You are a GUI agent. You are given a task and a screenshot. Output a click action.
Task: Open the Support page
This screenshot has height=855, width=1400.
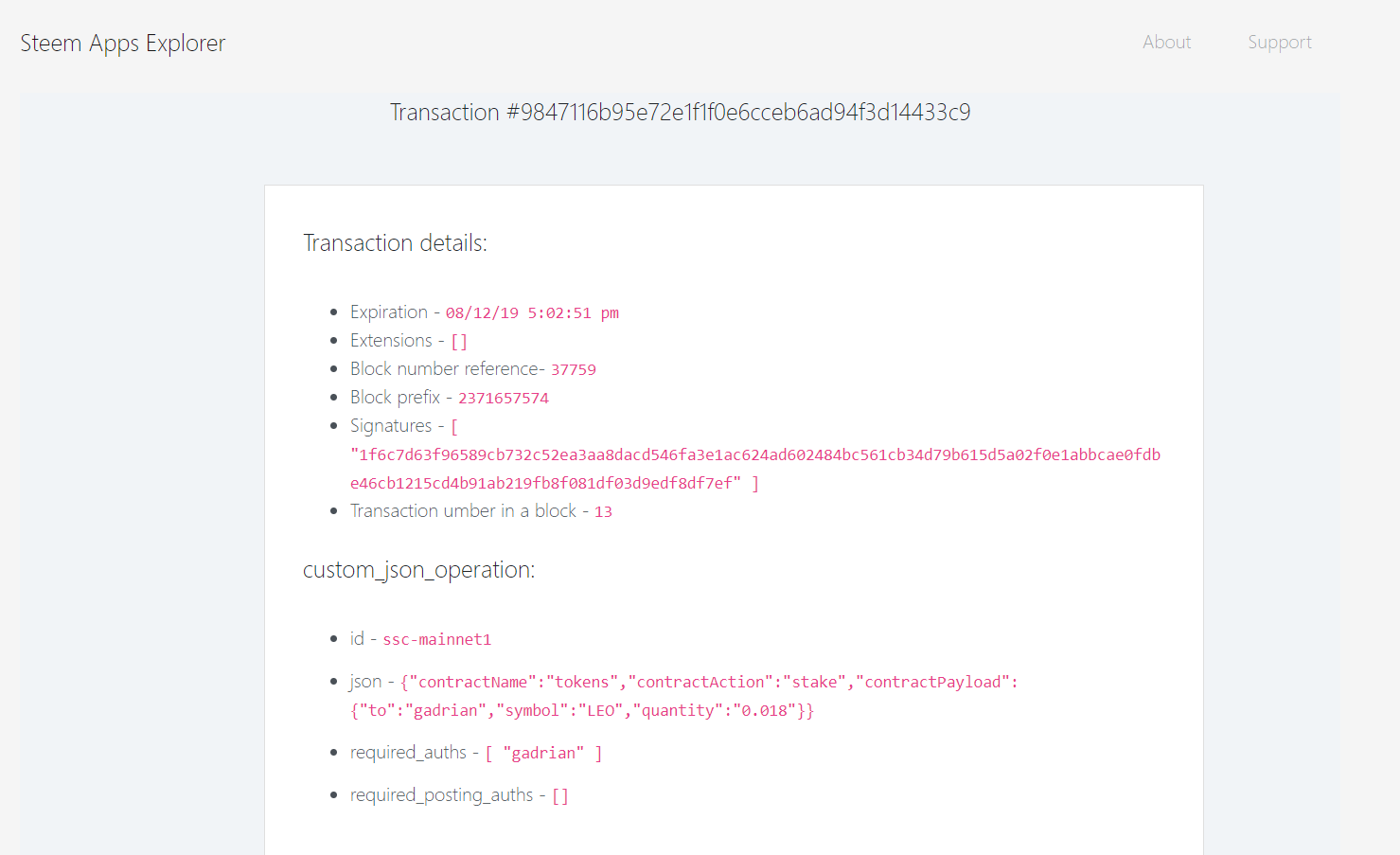point(1280,43)
